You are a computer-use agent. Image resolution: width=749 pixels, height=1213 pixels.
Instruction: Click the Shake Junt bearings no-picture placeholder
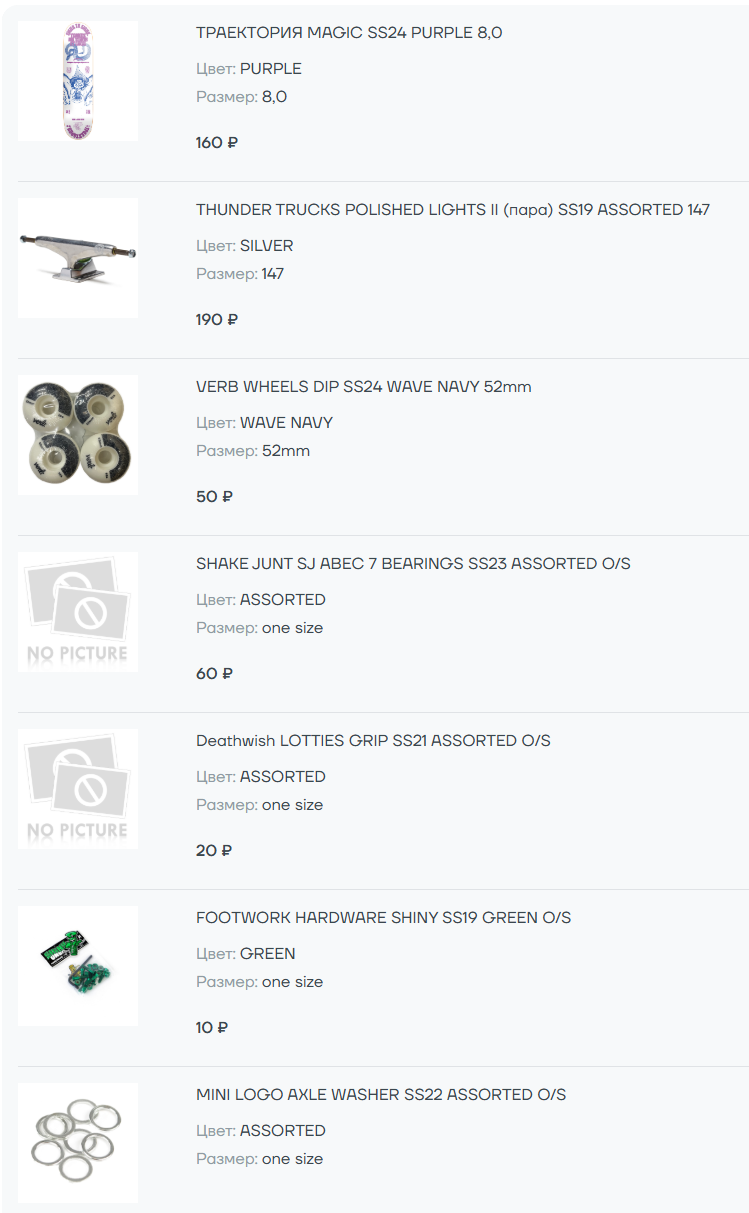pos(78,612)
